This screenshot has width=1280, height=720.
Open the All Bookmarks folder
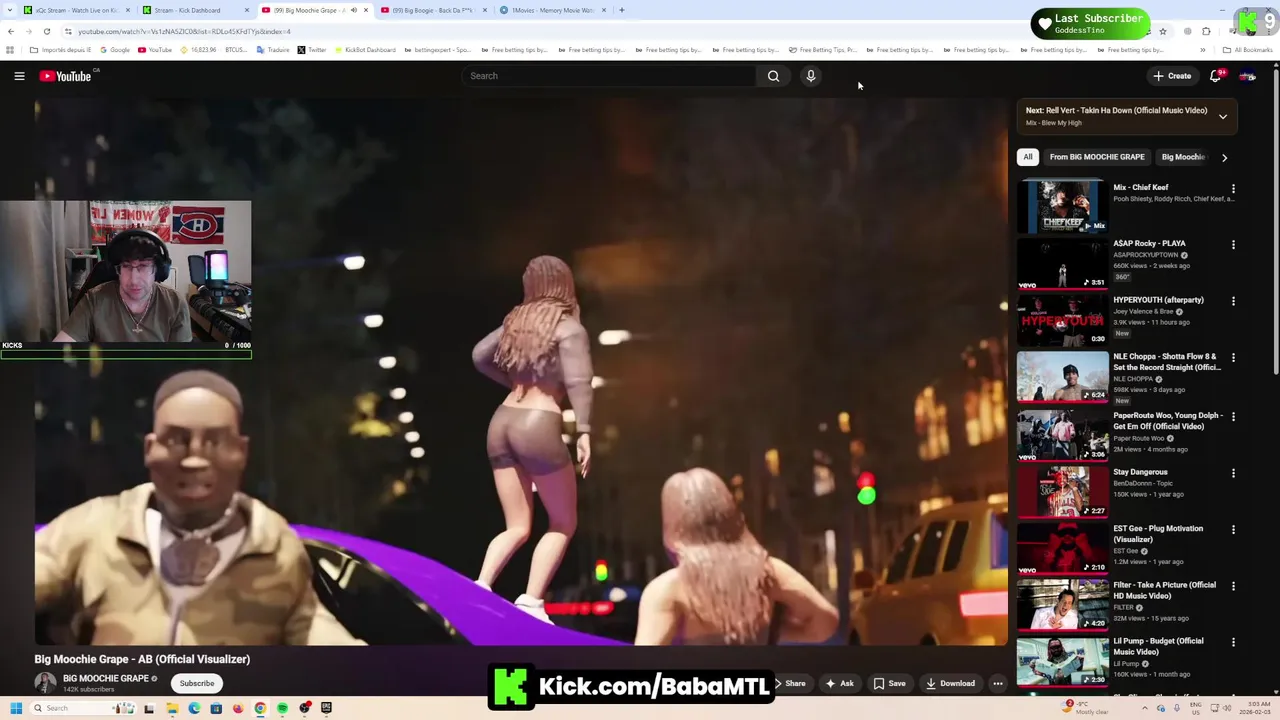(1247, 50)
